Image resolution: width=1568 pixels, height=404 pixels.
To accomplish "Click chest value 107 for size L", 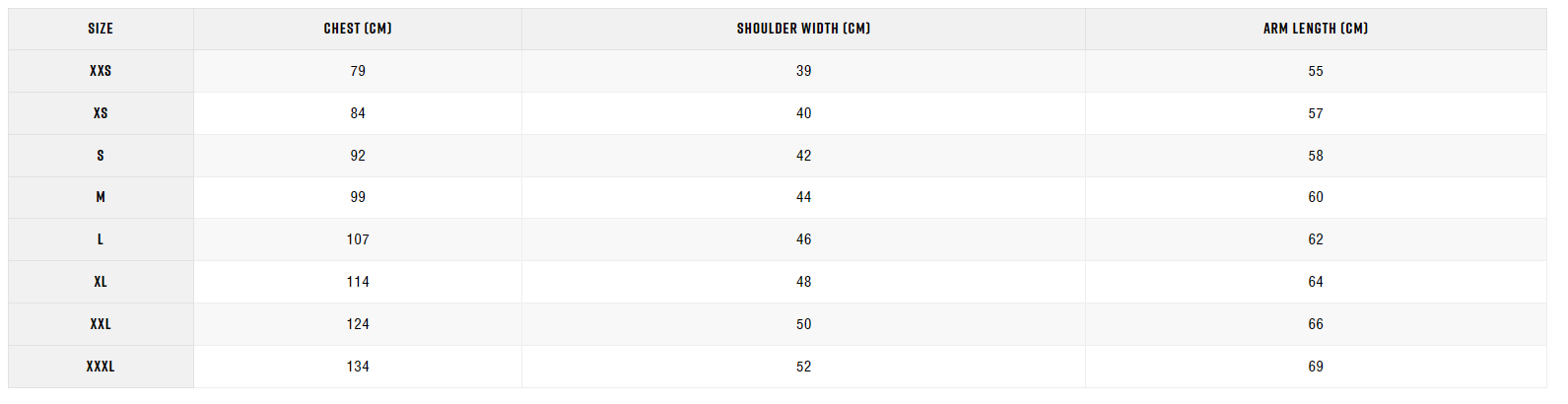I will pyautogui.click(x=358, y=239).
